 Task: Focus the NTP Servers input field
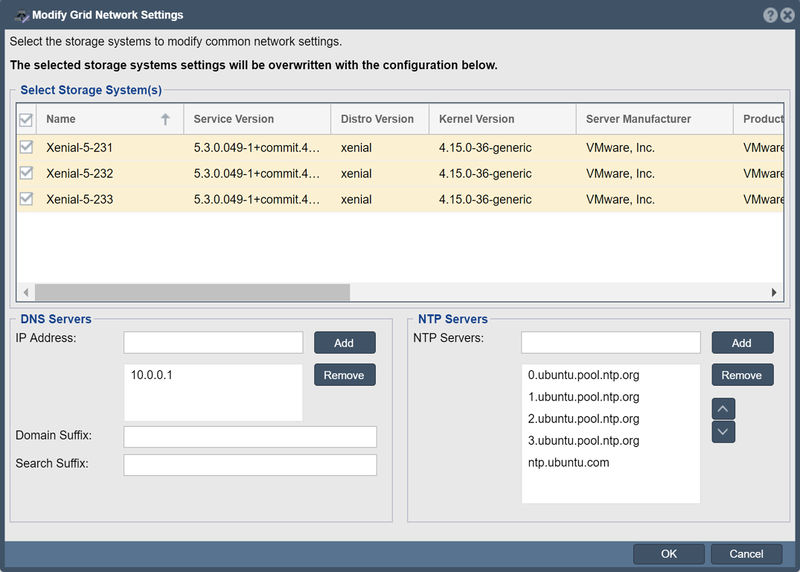tap(611, 342)
